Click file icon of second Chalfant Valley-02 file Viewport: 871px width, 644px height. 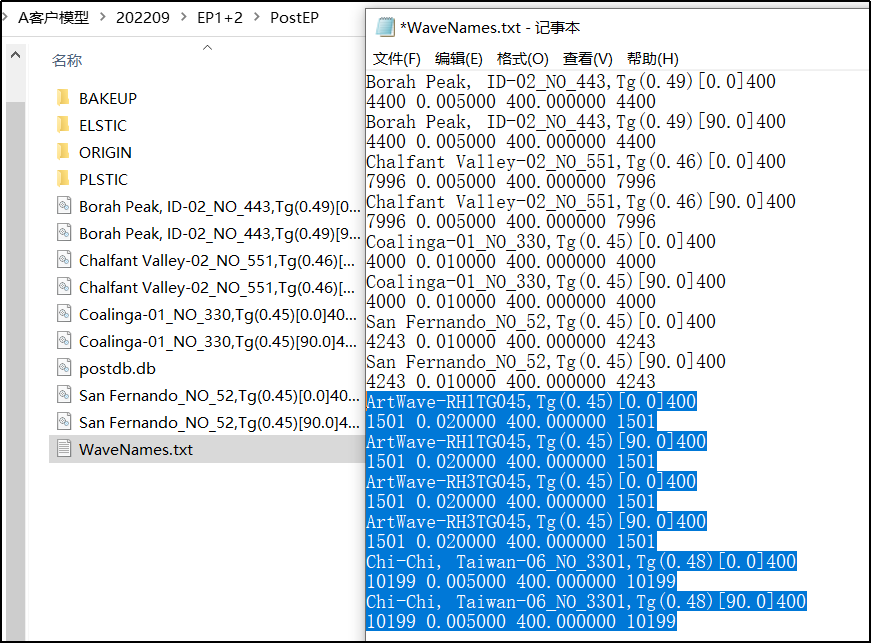click(64, 287)
